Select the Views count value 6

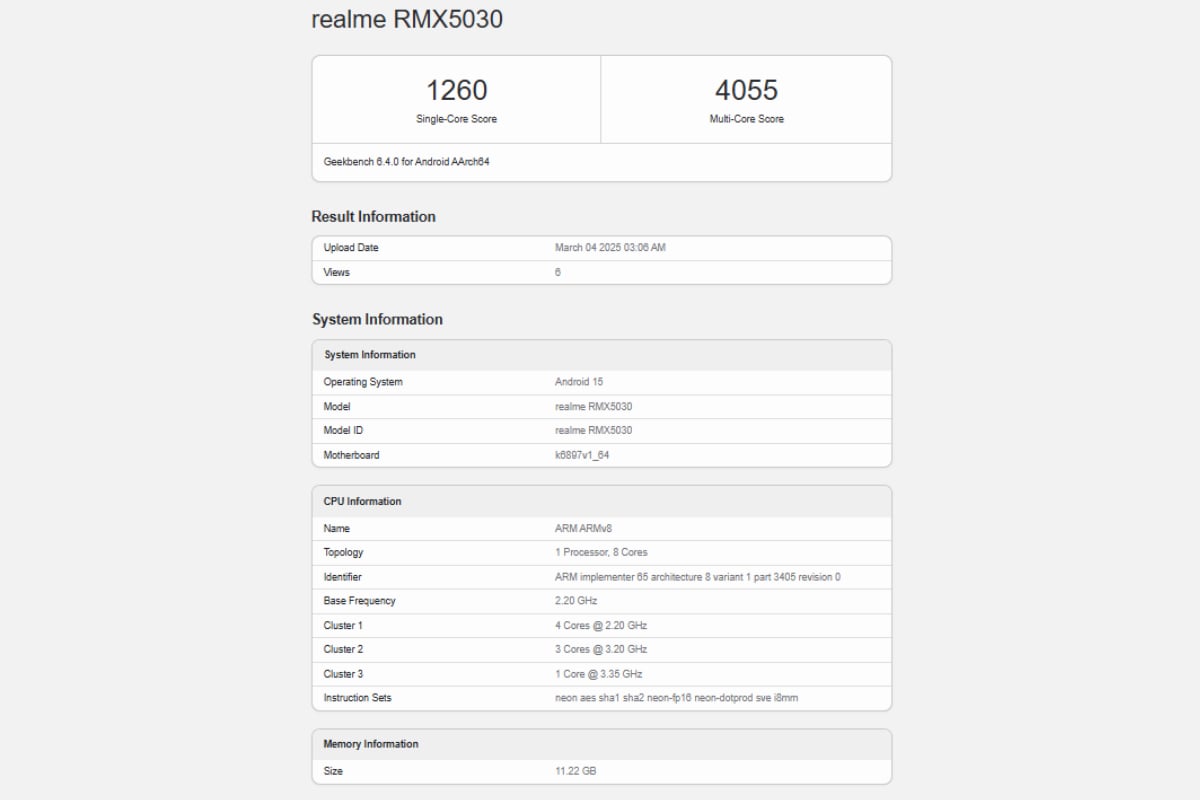click(558, 272)
